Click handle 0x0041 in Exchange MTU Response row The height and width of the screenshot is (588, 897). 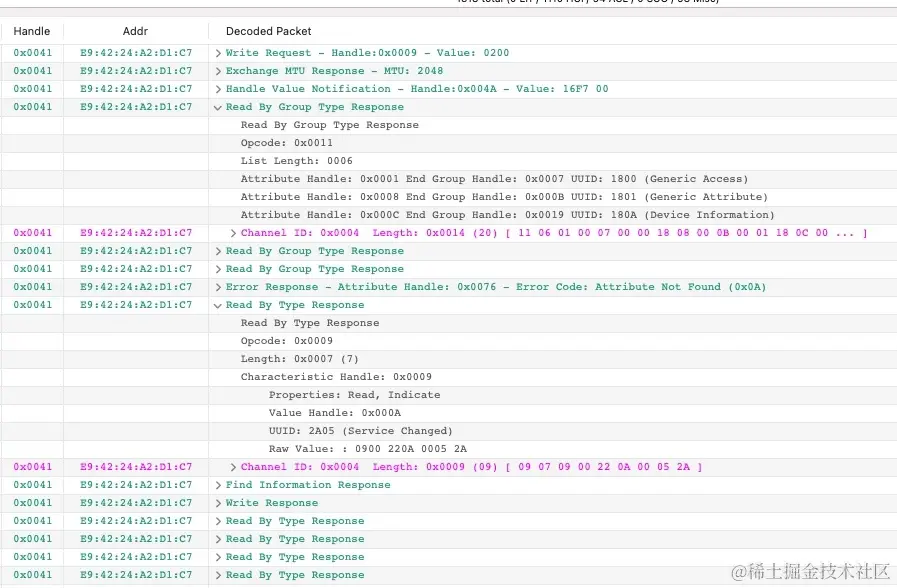tap(33, 71)
